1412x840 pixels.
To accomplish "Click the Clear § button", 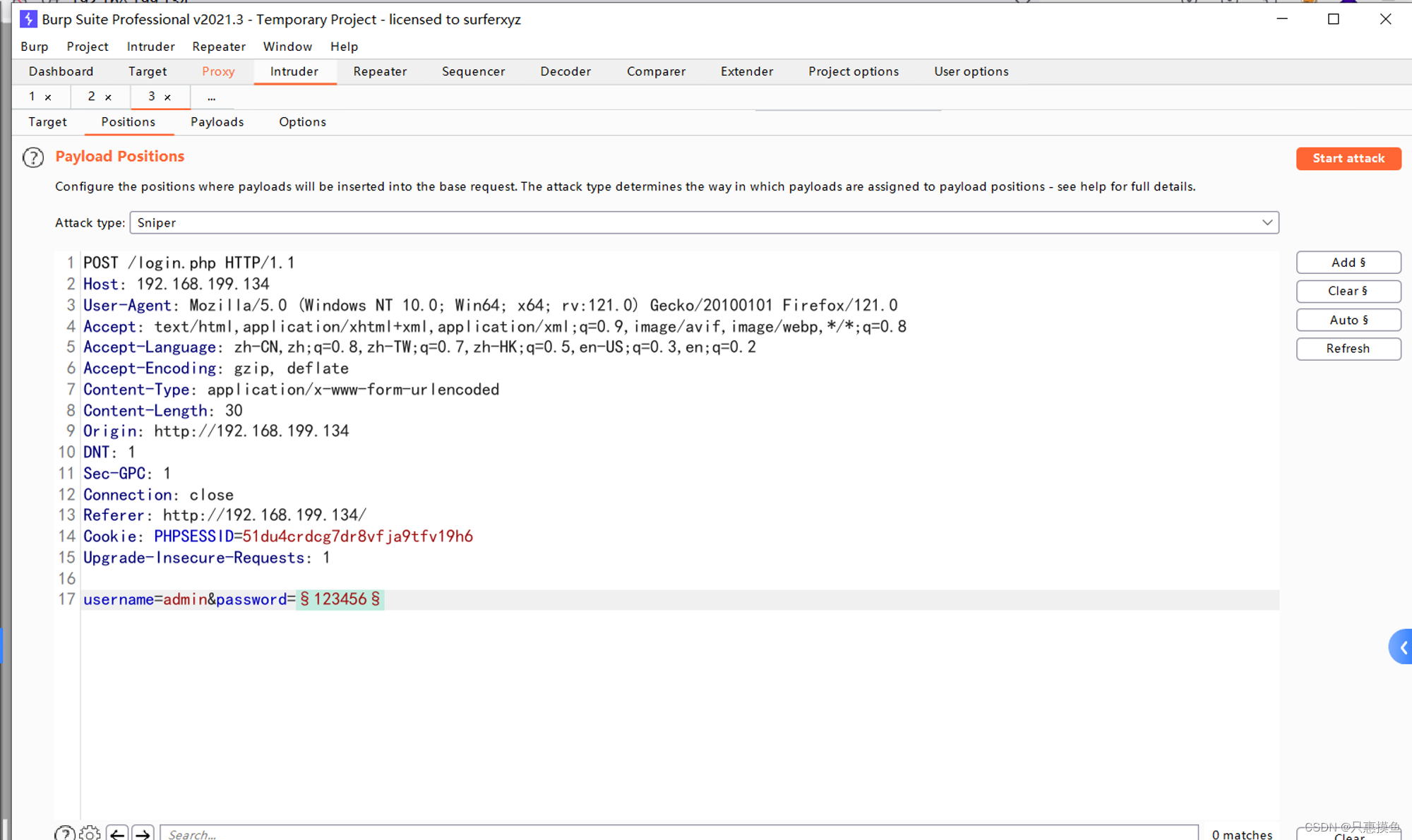I will [x=1348, y=291].
